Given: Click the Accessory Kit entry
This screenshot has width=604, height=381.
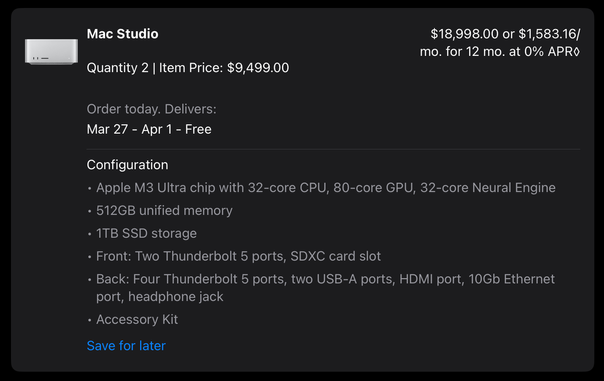Looking at the screenshot, I should click(137, 319).
